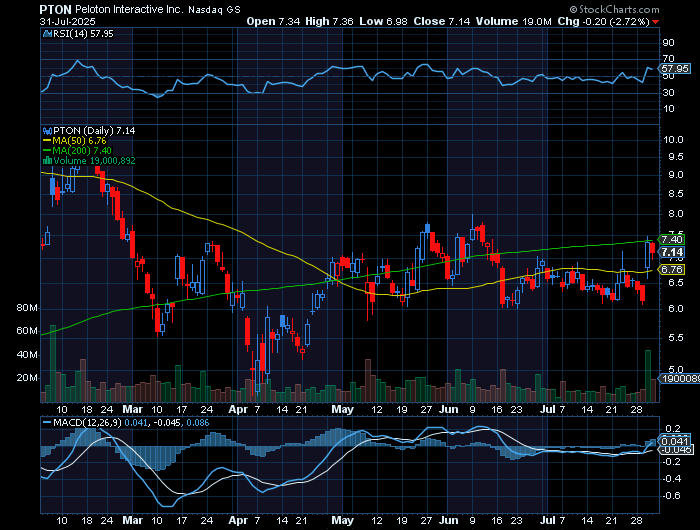Click the MACD 0.086 histogram value
Image resolution: width=700 pixels, height=530 pixels.
pyautogui.click(x=198, y=422)
